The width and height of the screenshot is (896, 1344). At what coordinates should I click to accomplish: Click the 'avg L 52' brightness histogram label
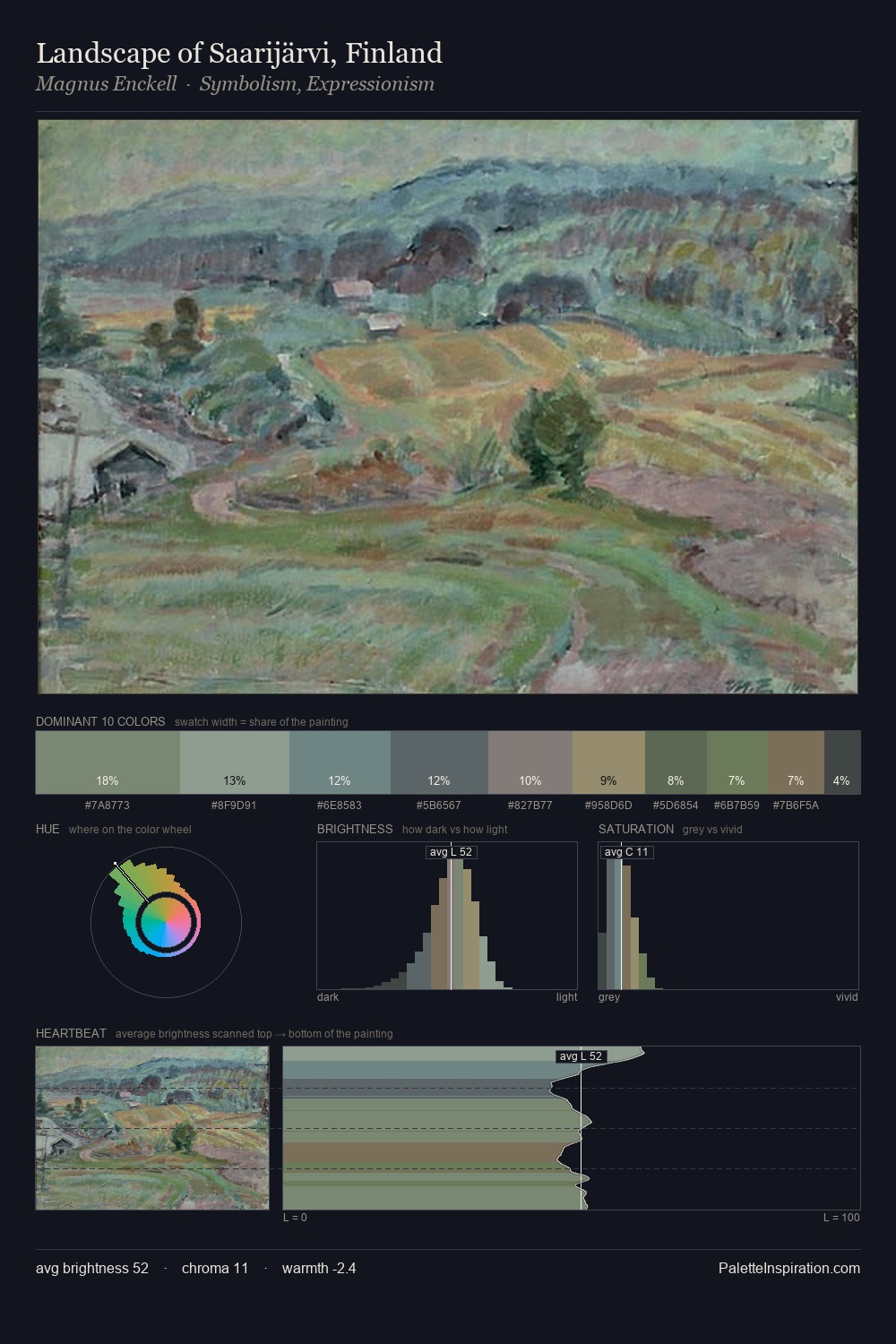point(451,852)
